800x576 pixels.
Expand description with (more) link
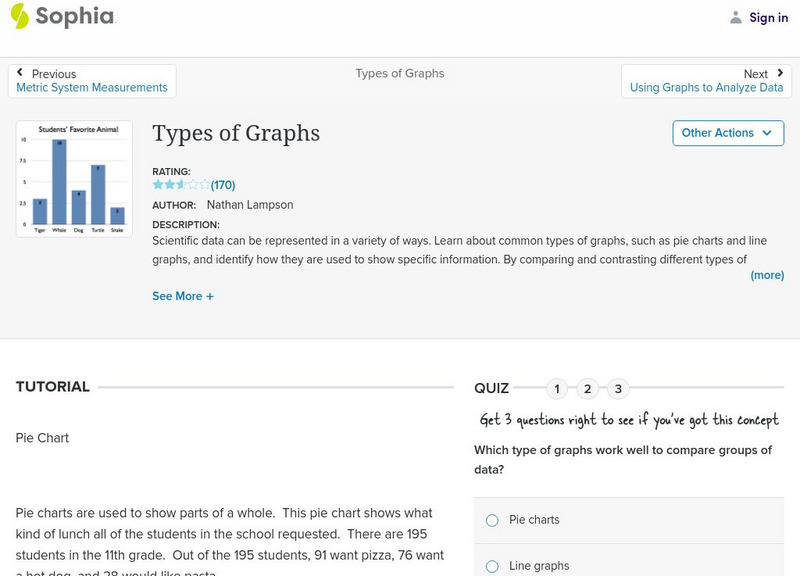767,275
